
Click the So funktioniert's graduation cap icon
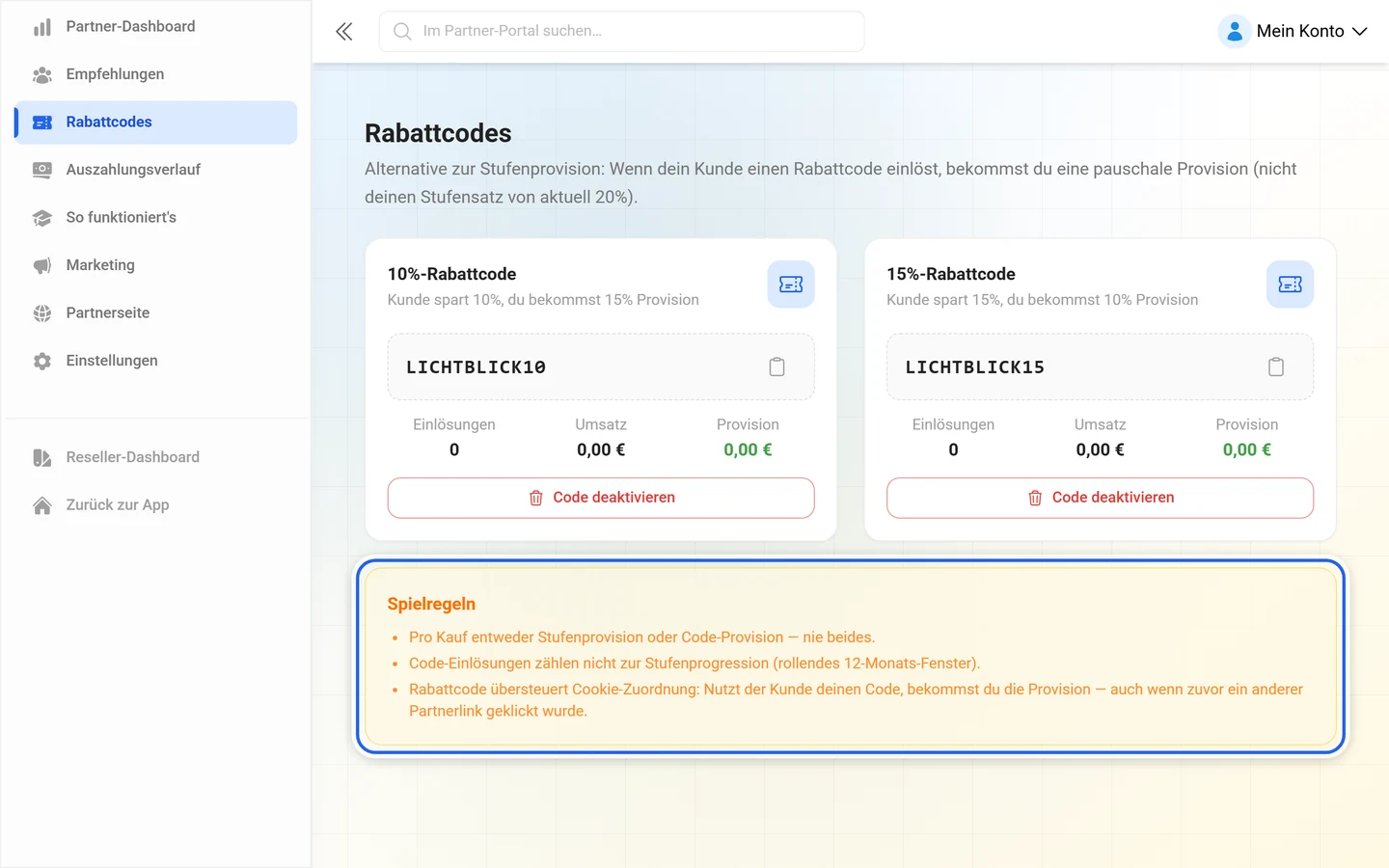point(42,218)
